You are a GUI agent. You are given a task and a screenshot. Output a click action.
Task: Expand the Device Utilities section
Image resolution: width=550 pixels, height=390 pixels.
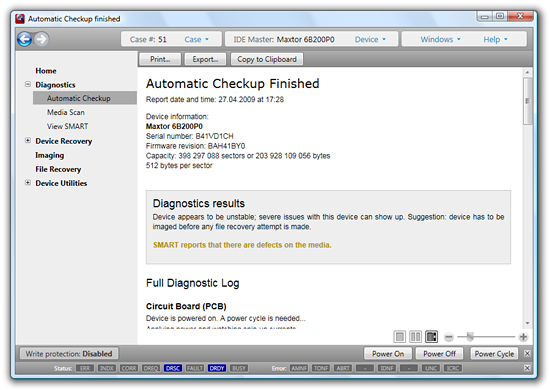point(28,183)
